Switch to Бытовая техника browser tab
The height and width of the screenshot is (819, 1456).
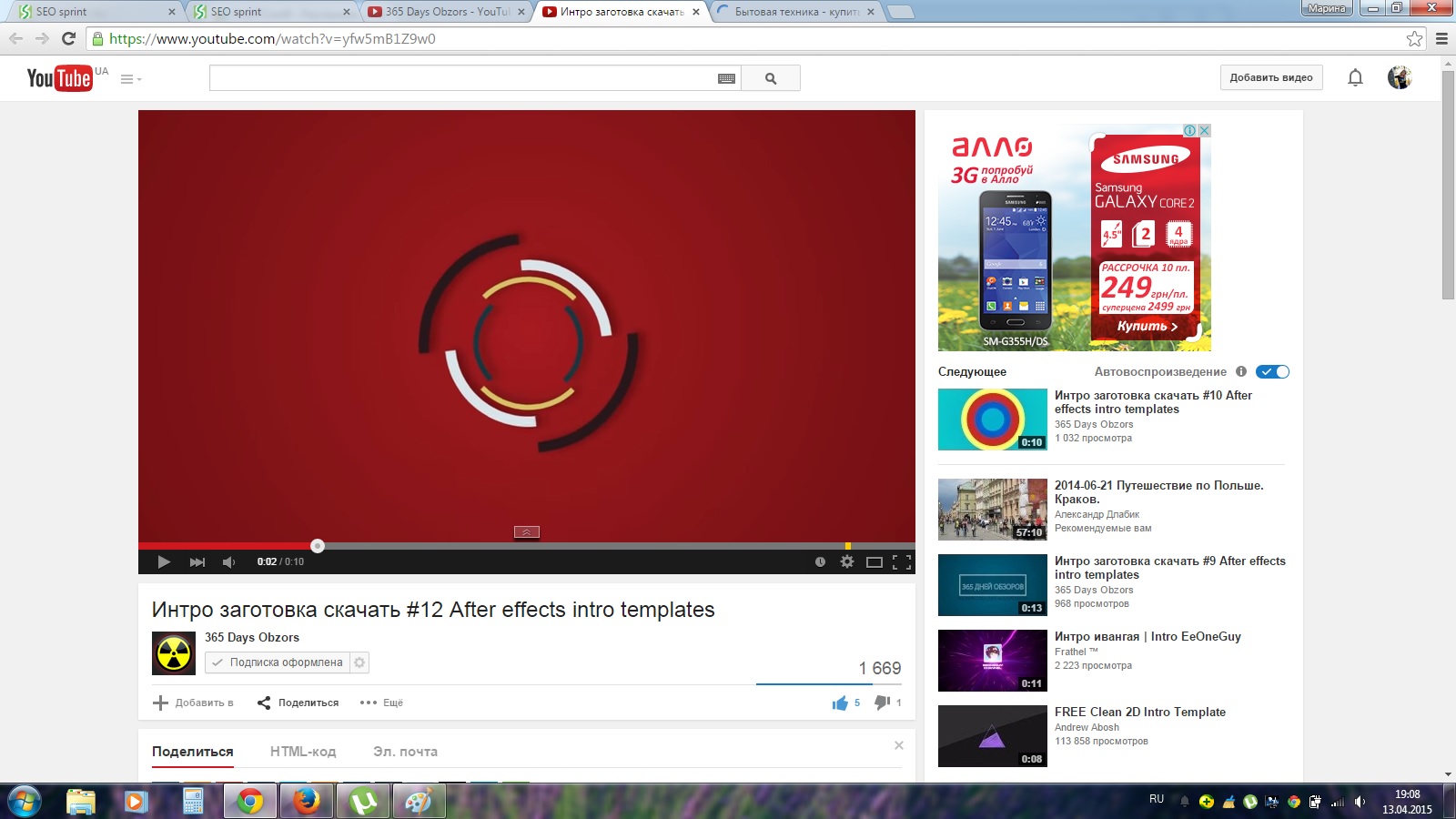tap(794, 12)
